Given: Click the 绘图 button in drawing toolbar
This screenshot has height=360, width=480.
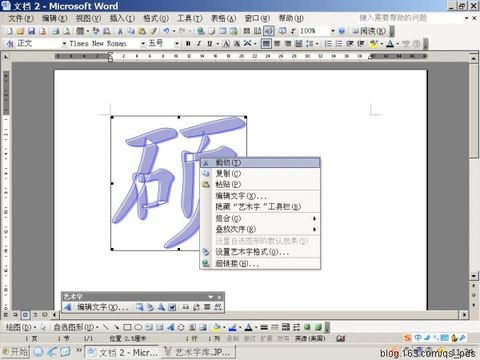Looking at the screenshot, I should click(x=21, y=327).
